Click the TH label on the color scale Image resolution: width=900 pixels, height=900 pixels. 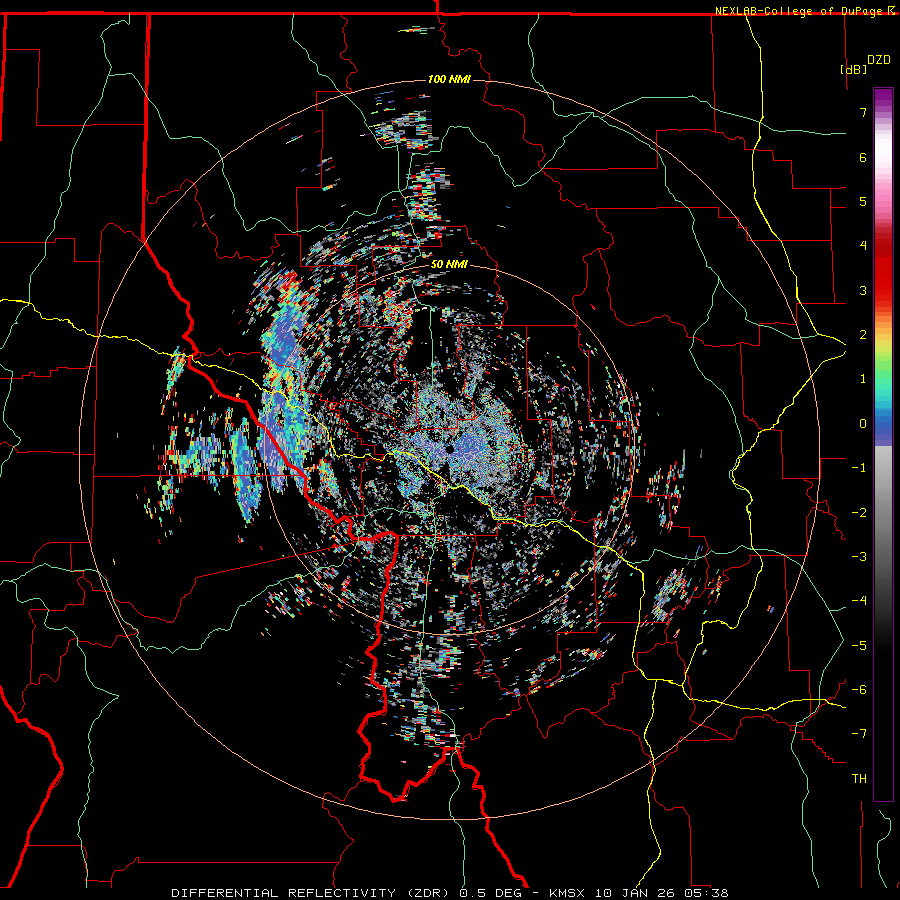click(859, 778)
